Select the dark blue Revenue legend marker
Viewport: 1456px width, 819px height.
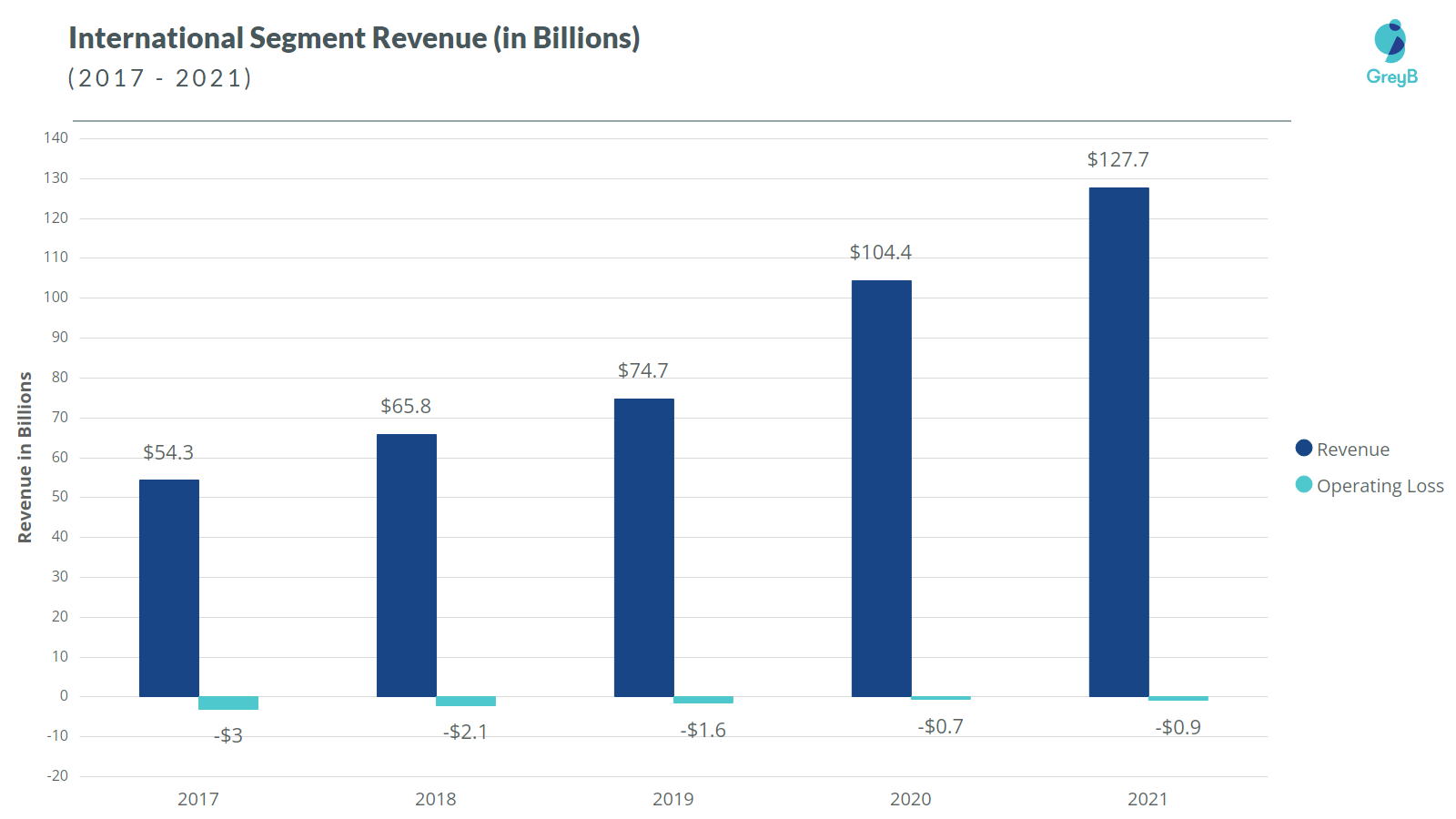pyautogui.click(x=1303, y=449)
